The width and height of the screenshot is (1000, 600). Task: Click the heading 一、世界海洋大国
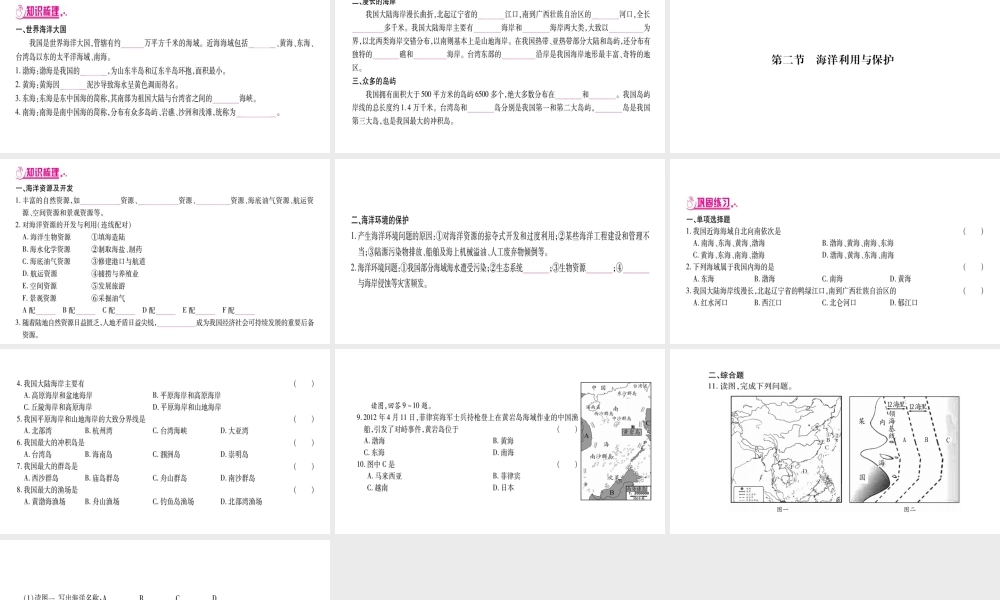(x=41, y=29)
